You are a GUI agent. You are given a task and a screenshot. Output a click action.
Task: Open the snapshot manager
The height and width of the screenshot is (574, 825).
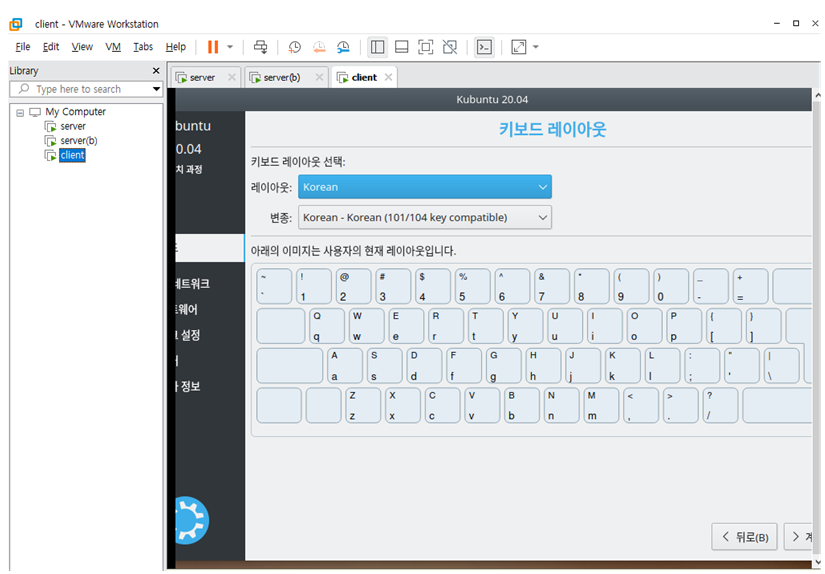pos(343,47)
